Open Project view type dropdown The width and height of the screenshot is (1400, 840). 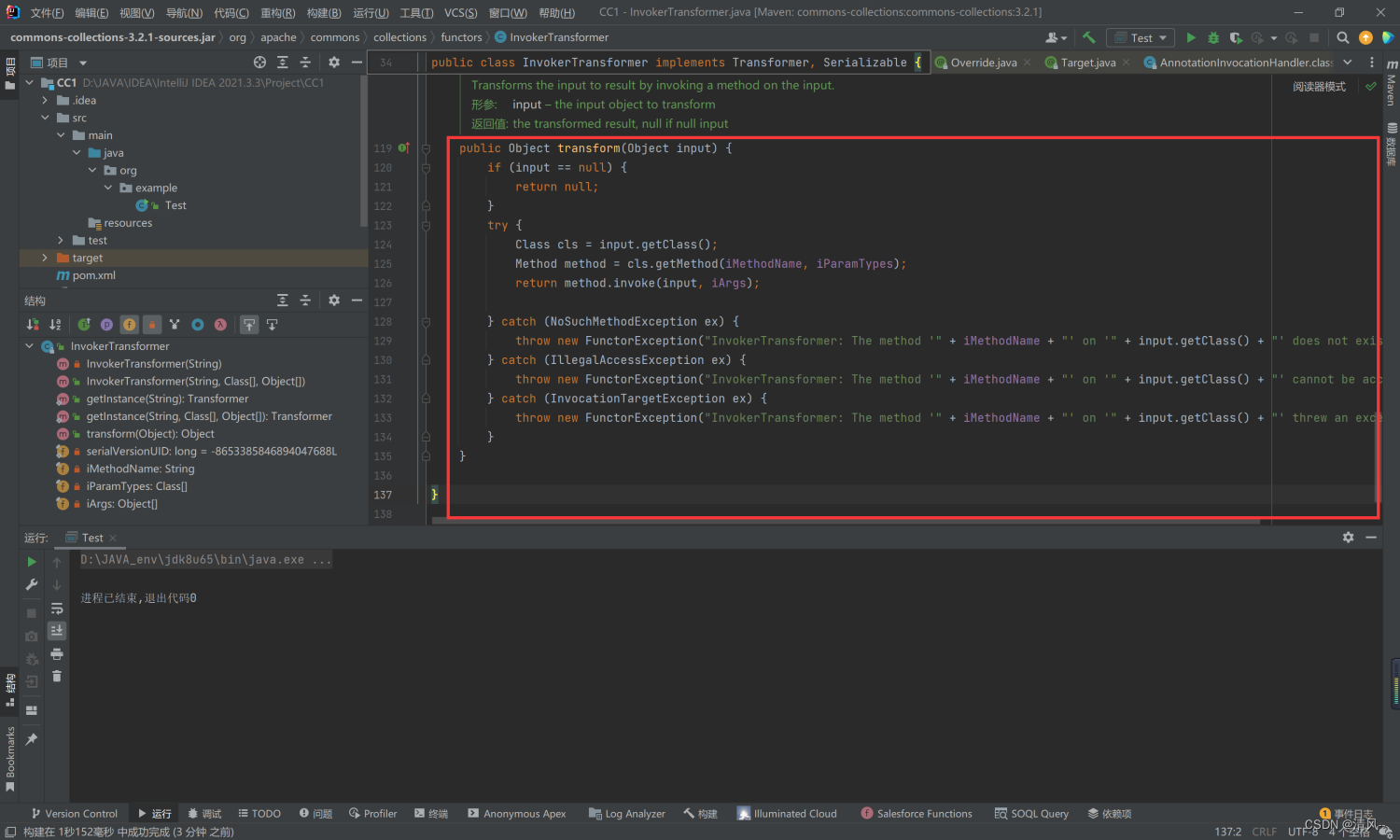click(59, 63)
